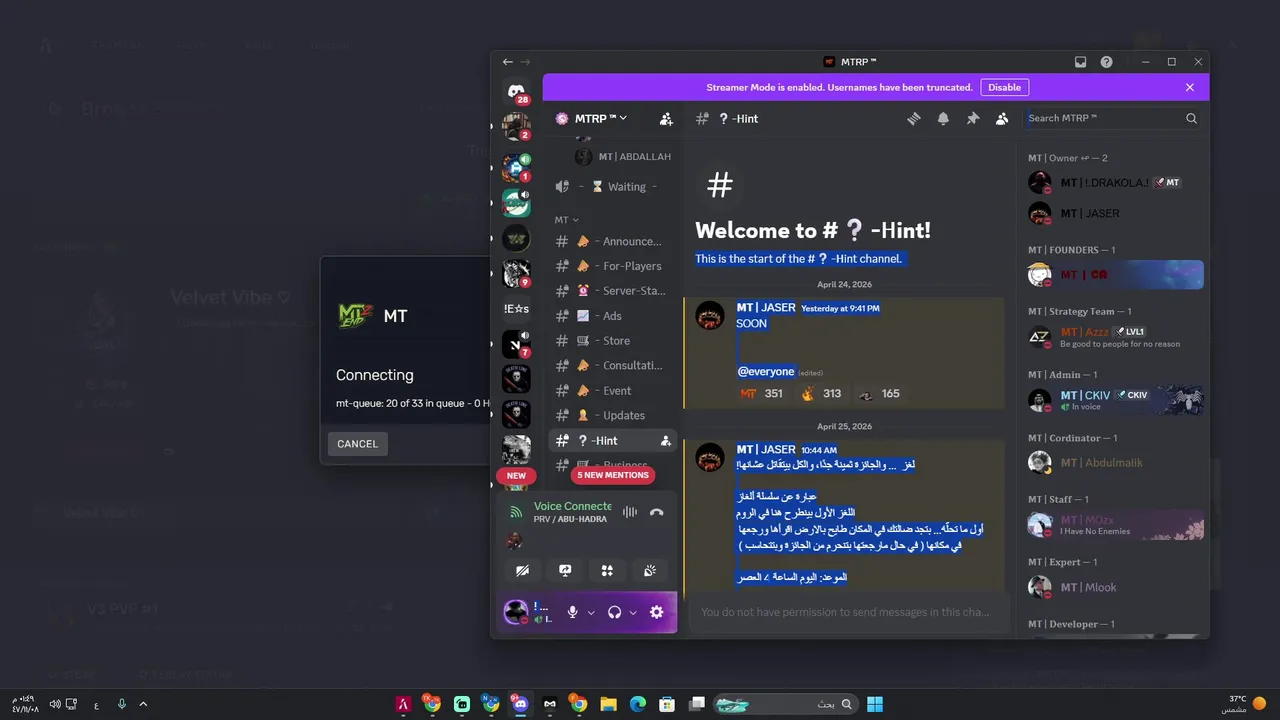1280x720 pixels.
Task: Open the Store channel
Action: click(613, 341)
